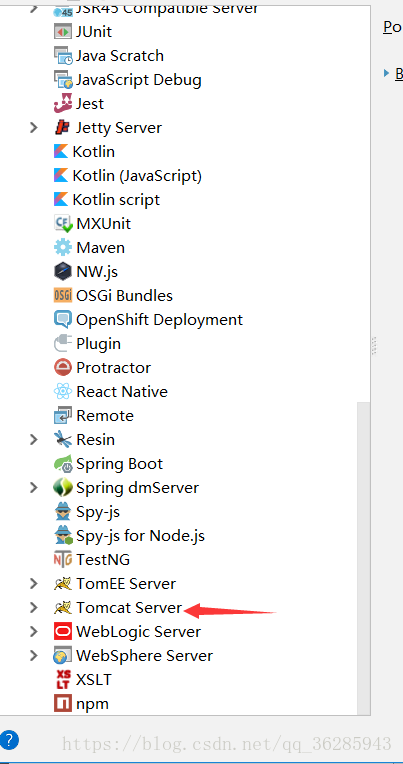The width and height of the screenshot is (403, 764).
Task: Select the "OpenShift Deployment" text label
Action: [x=159, y=320]
